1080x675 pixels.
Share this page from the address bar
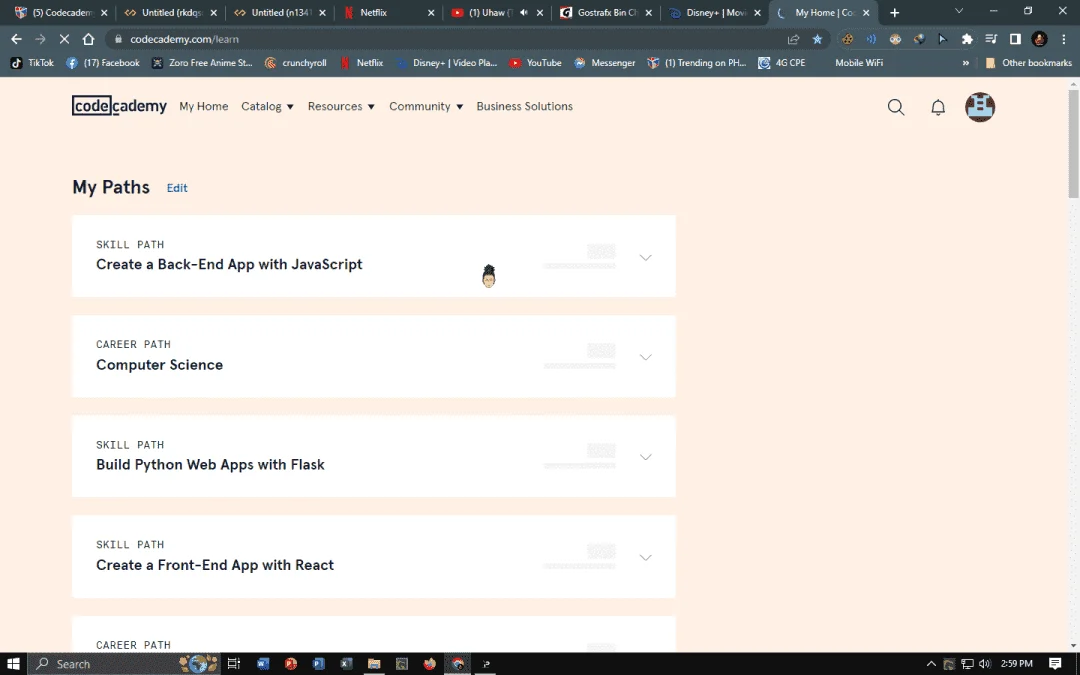click(793, 39)
